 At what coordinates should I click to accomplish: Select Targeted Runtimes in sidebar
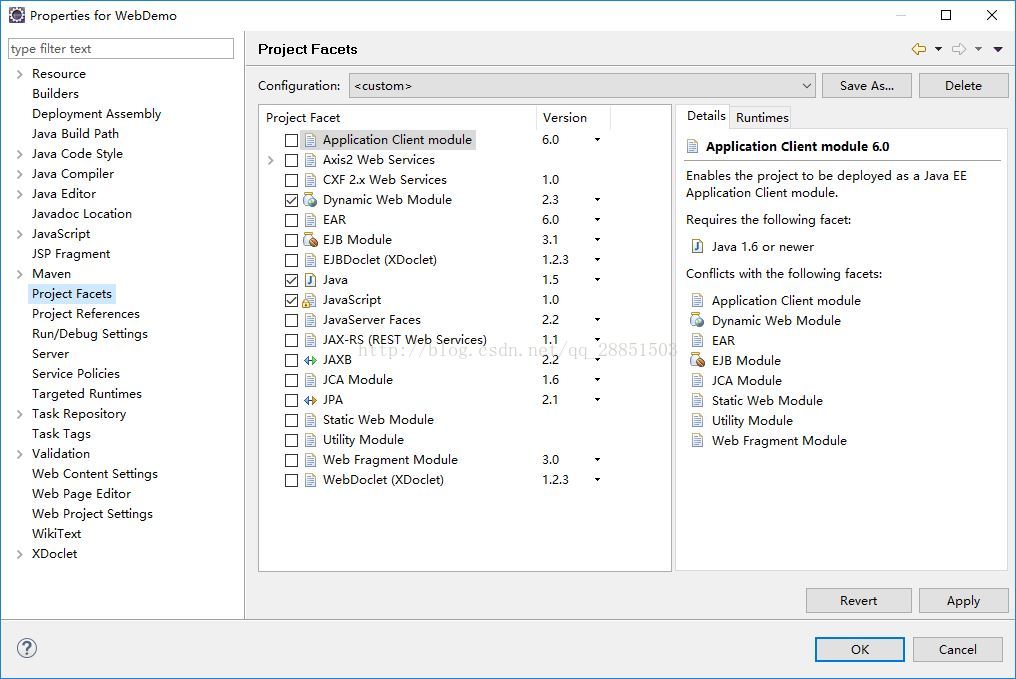pos(87,393)
